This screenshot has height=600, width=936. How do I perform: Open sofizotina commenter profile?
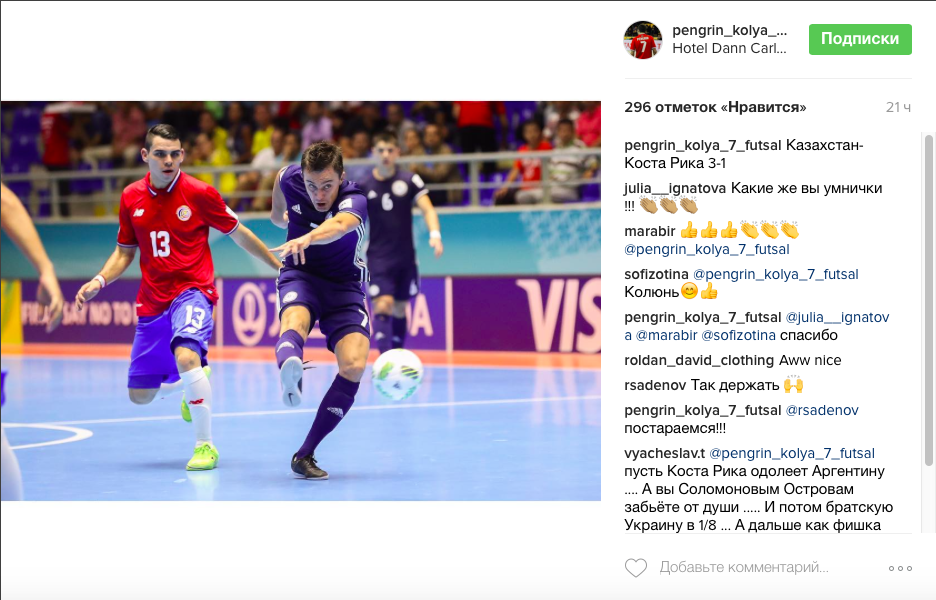656,274
